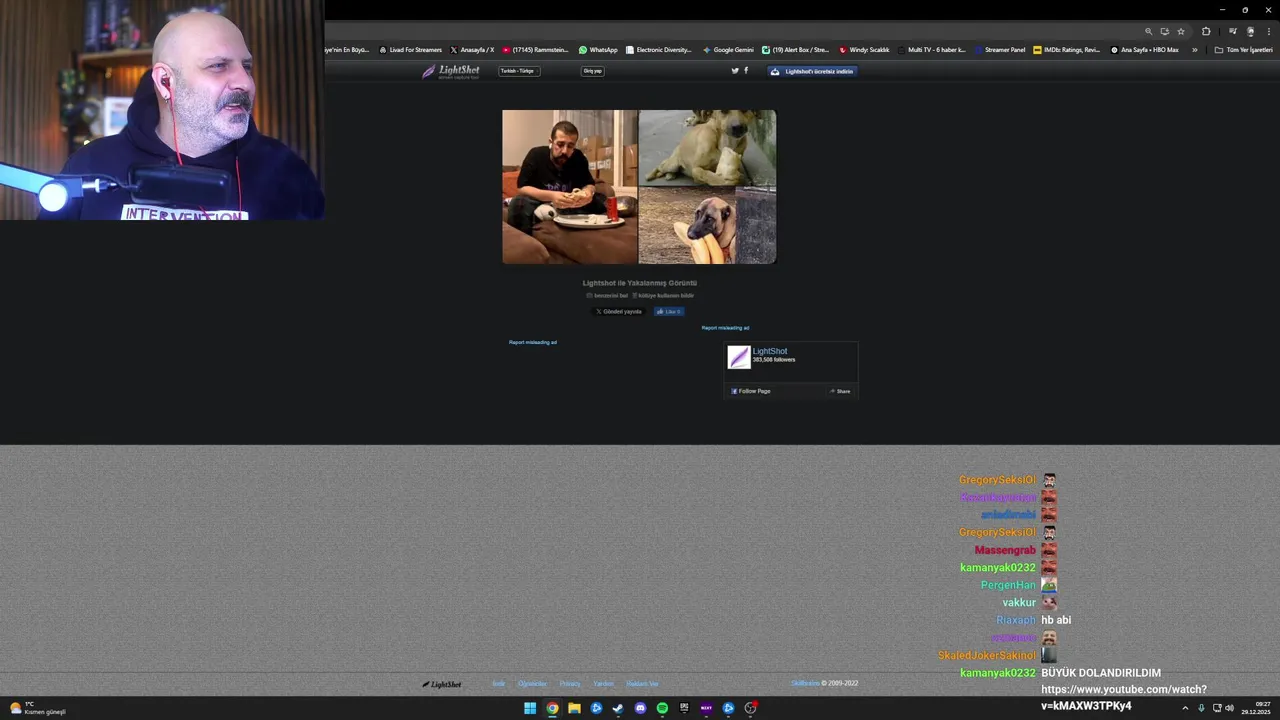Image resolution: width=1280 pixels, height=720 pixels.
Task: Bookmark this page with star icon
Action: pyautogui.click(x=1181, y=31)
